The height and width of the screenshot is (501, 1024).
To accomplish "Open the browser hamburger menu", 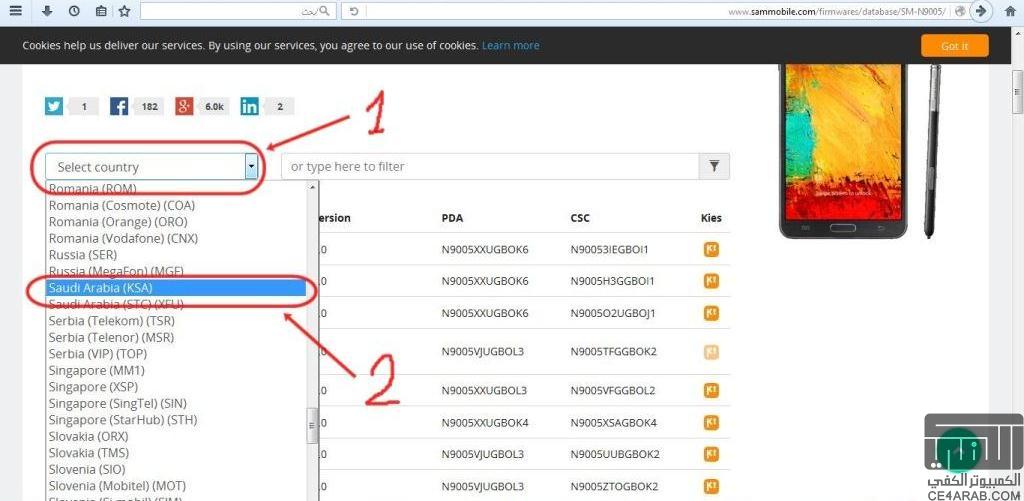I will 16,11.
